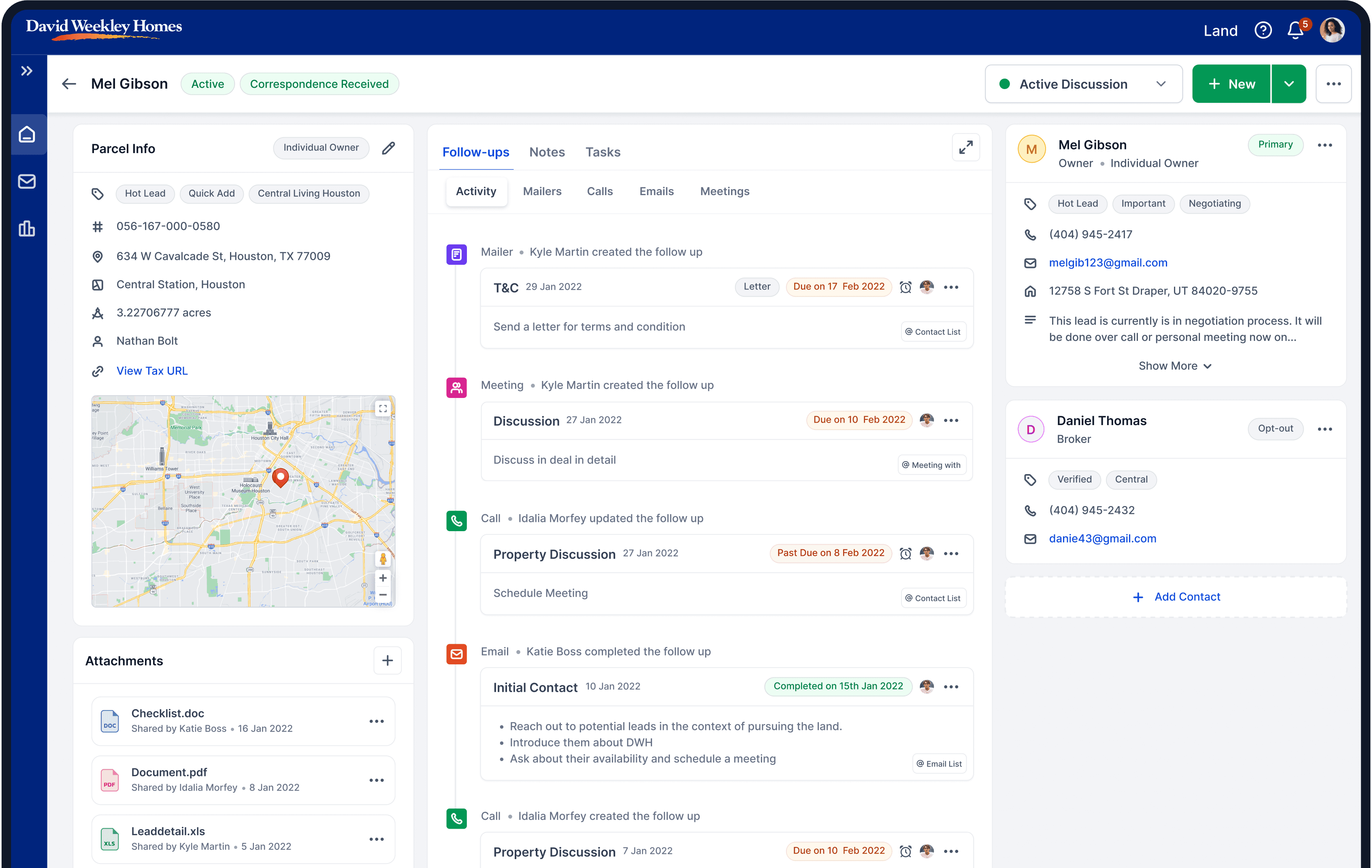Switch to the Notes tab
Viewport: 1372px width, 868px height.
tap(546, 152)
